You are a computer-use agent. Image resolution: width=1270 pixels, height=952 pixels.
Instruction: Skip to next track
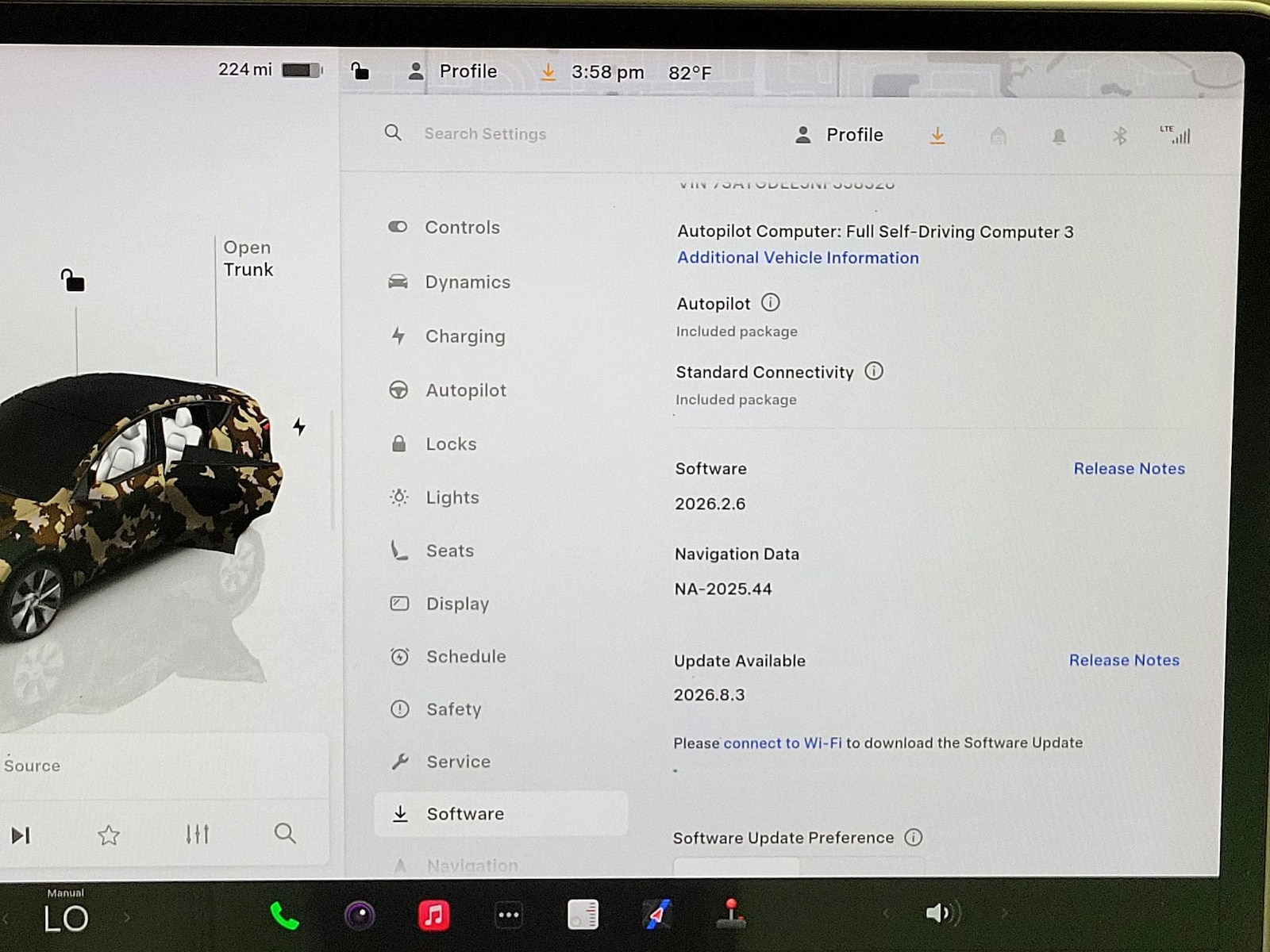(x=21, y=835)
